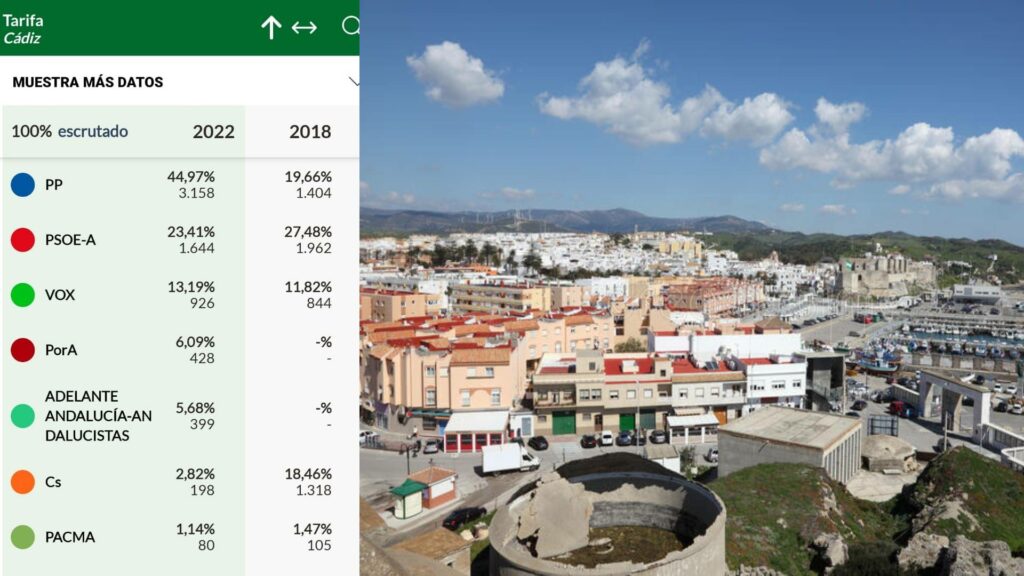The image size is (1024, 576).
Task: Click the Cádiz province subtitle
Action: (22, 39)
